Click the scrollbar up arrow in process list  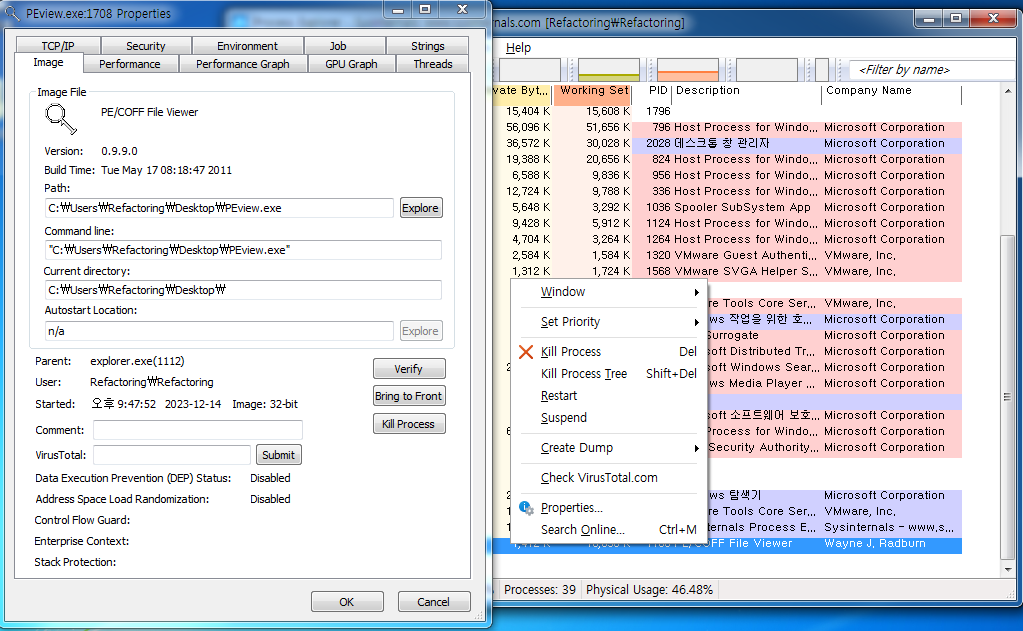(1008, 91)
